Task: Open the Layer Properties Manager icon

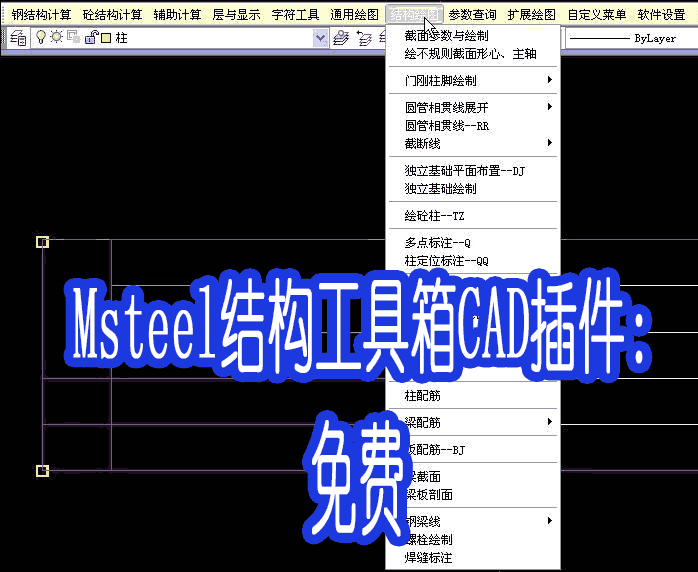Action: (x=18, y=38)
